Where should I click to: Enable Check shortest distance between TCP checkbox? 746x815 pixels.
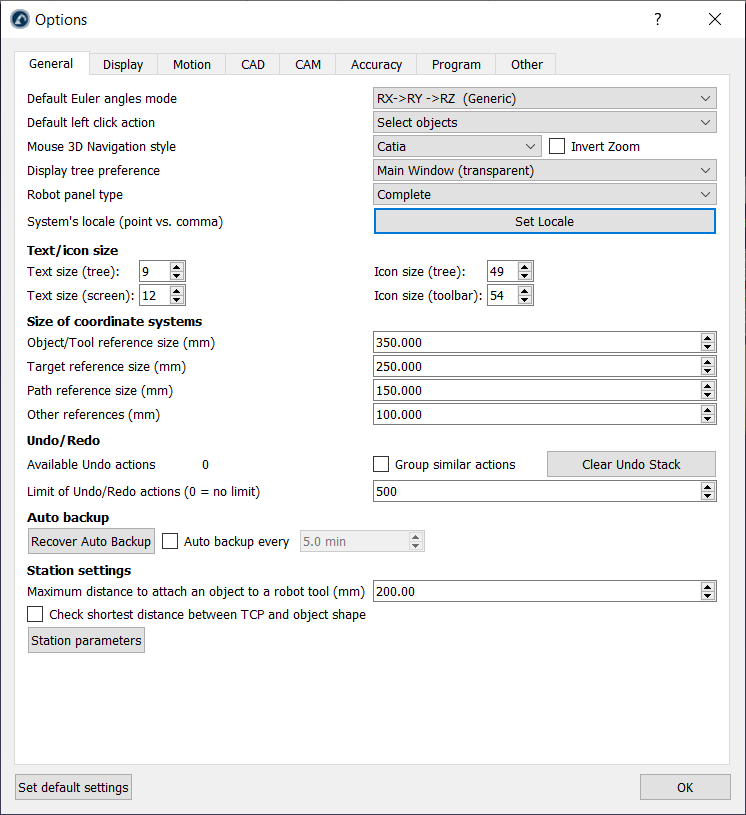point(36,614)
